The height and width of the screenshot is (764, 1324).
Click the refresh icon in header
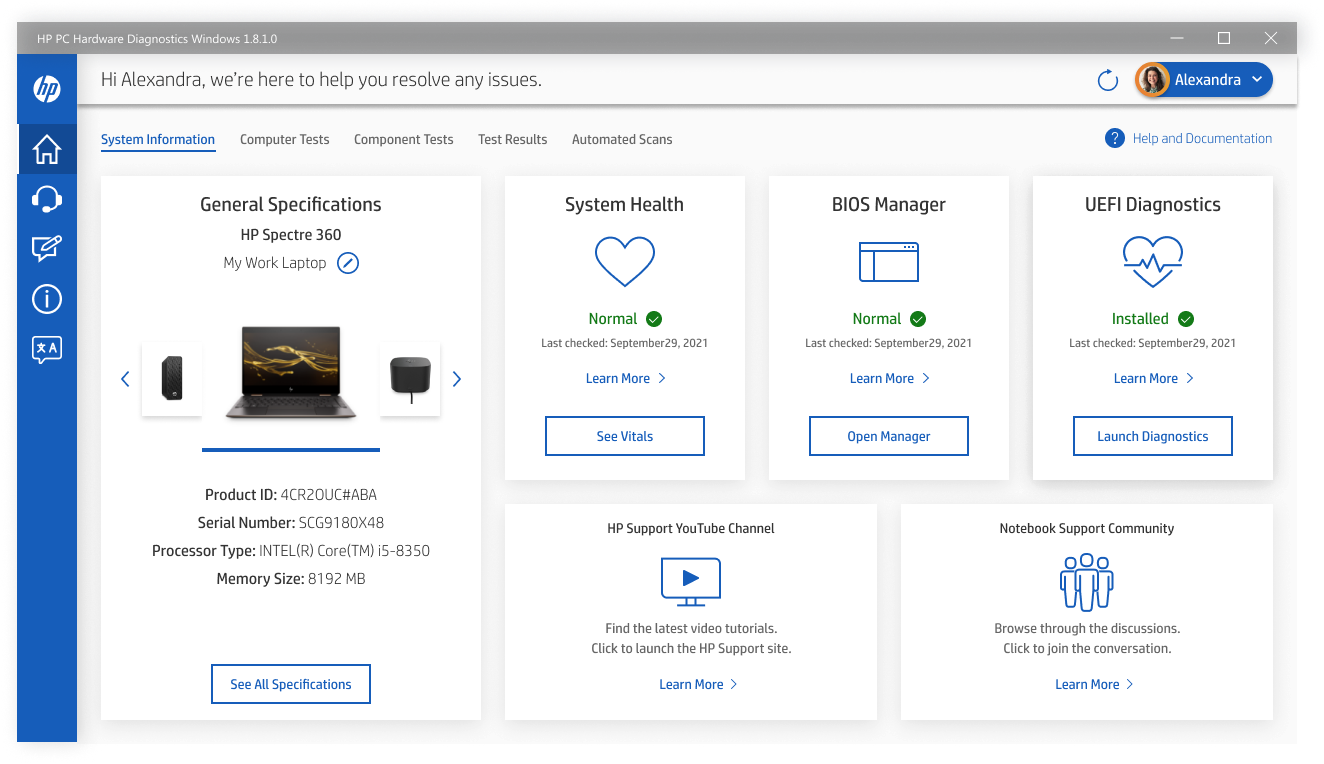coord(1108,80)
